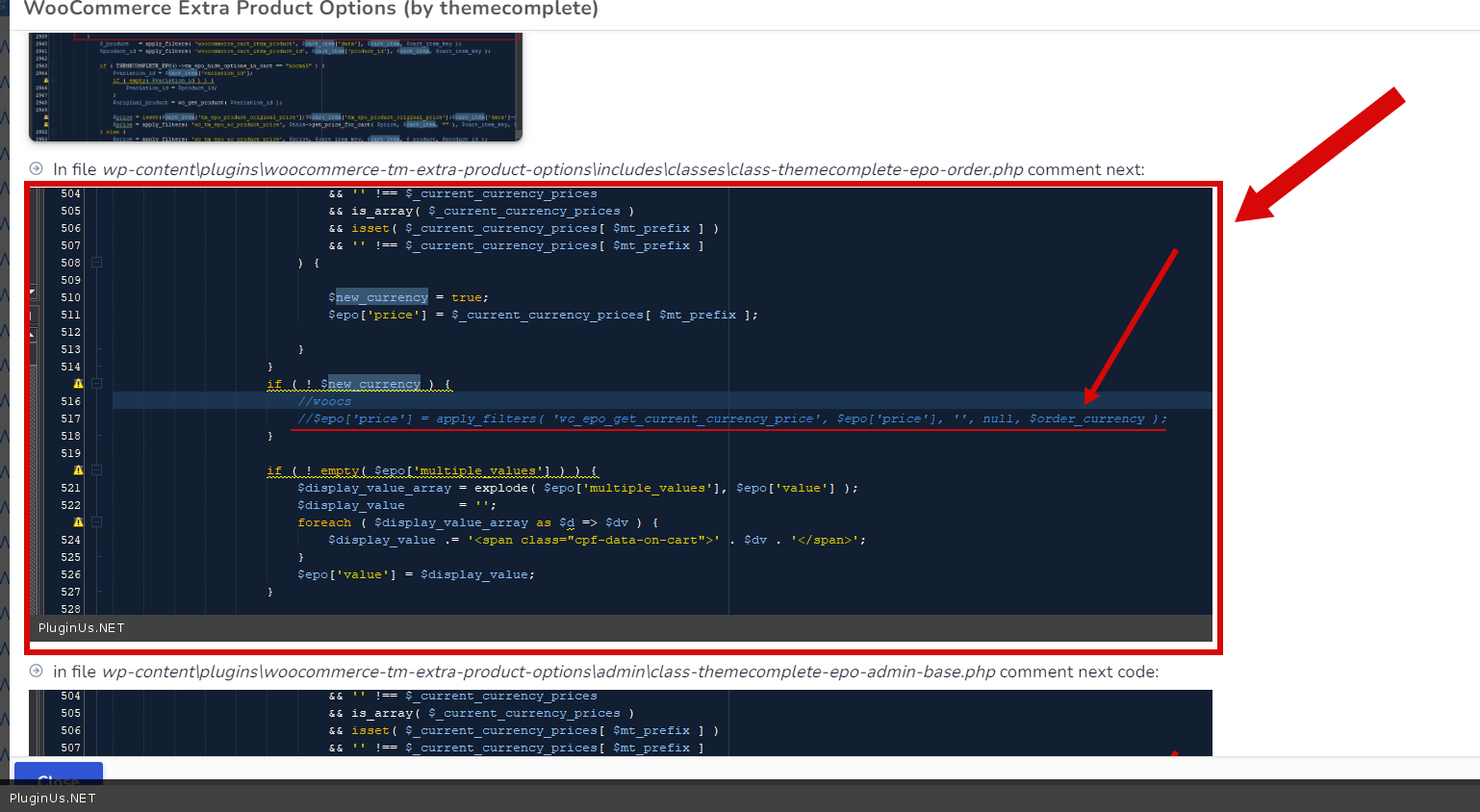Click the class-themecomplete-epo-order.php file path
Viewport: 1480px width, 812px height.
click(563, 169)
